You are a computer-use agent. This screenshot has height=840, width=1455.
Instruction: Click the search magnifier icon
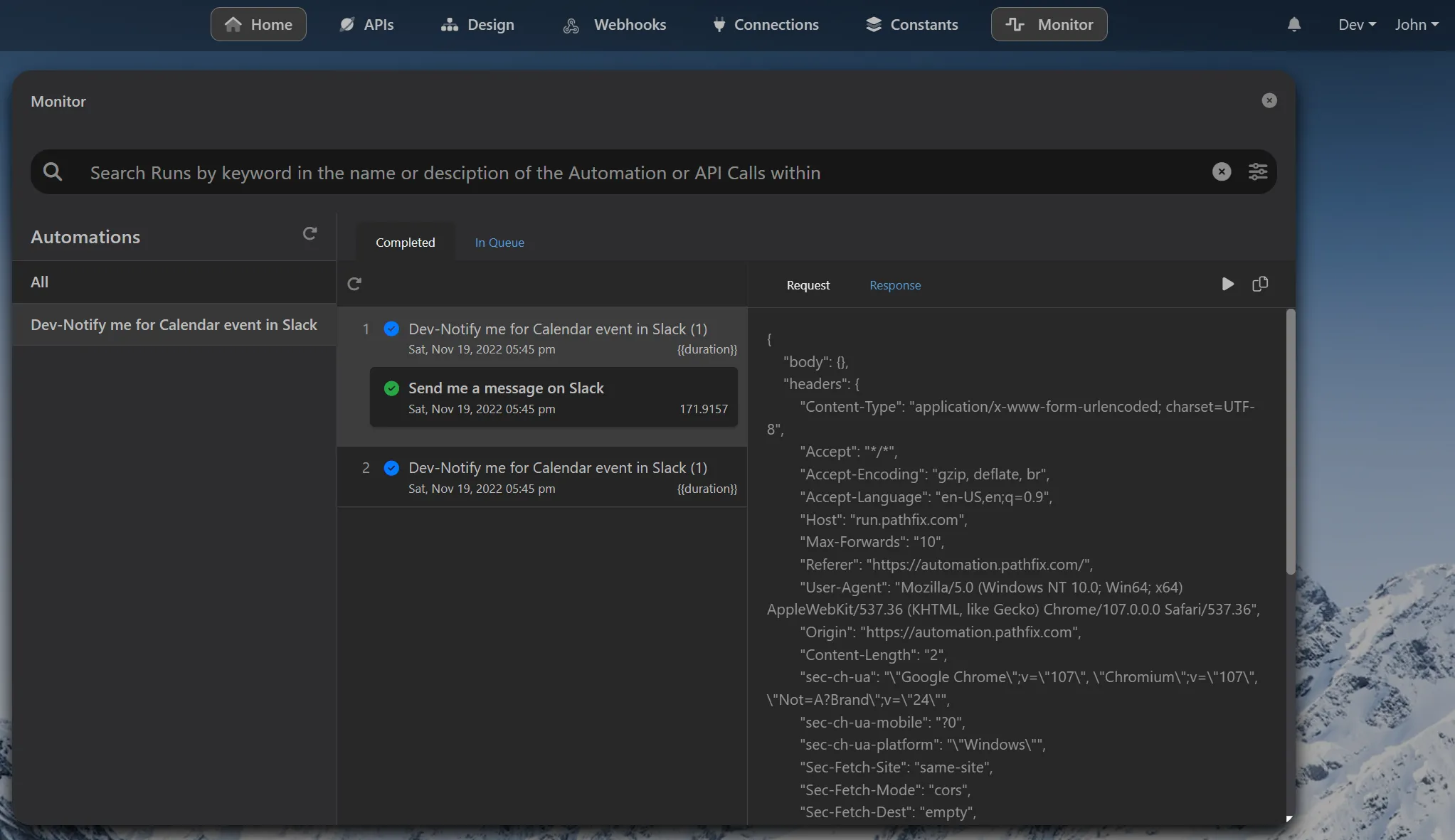[53, 171]
